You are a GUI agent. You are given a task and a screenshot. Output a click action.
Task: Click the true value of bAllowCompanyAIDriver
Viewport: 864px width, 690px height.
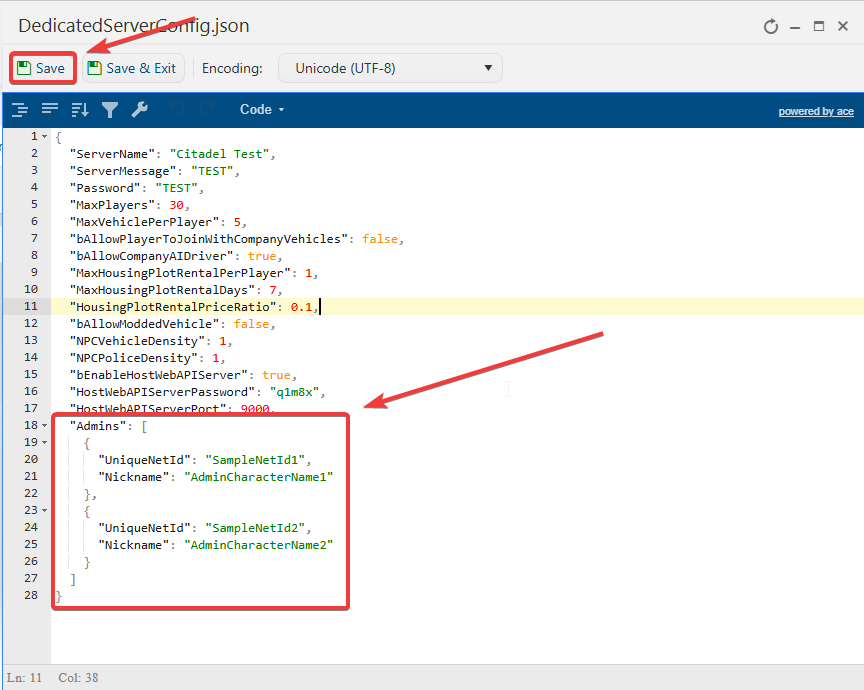coord(262,256)
